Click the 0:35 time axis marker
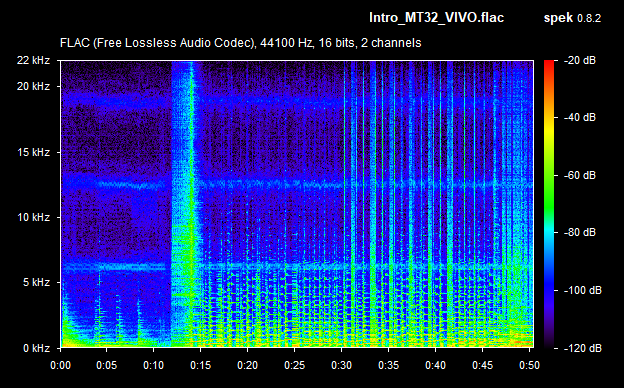This screenshot has width=624, height=388. click(388, 365)
